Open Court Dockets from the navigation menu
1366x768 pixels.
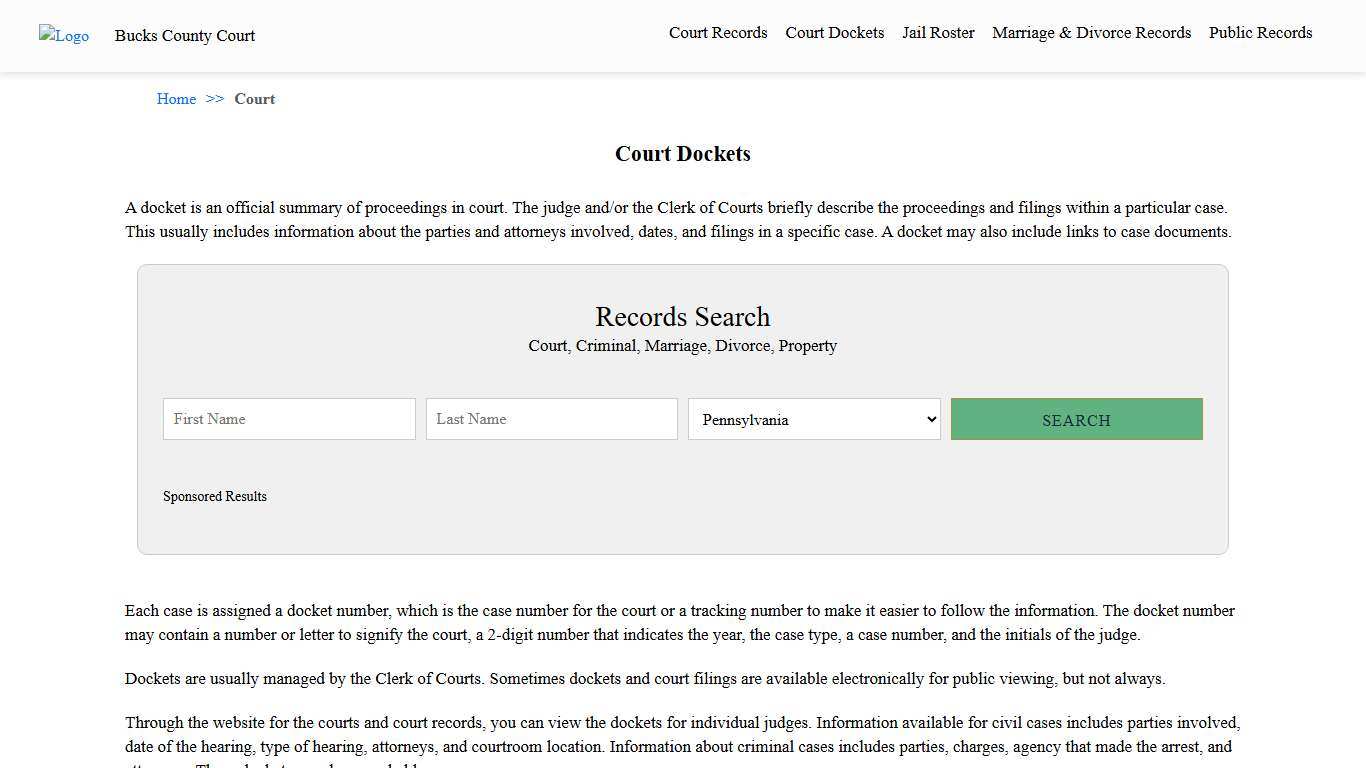[x=834, y=33]
